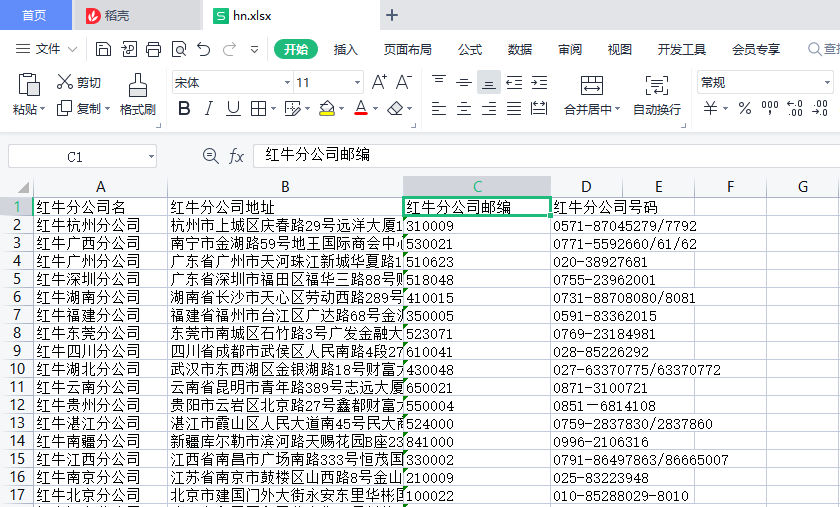Click the eraser clear formatting icon
Viewport: 840px width, 507px height.
pyautogui.click(x=395, y=108)
